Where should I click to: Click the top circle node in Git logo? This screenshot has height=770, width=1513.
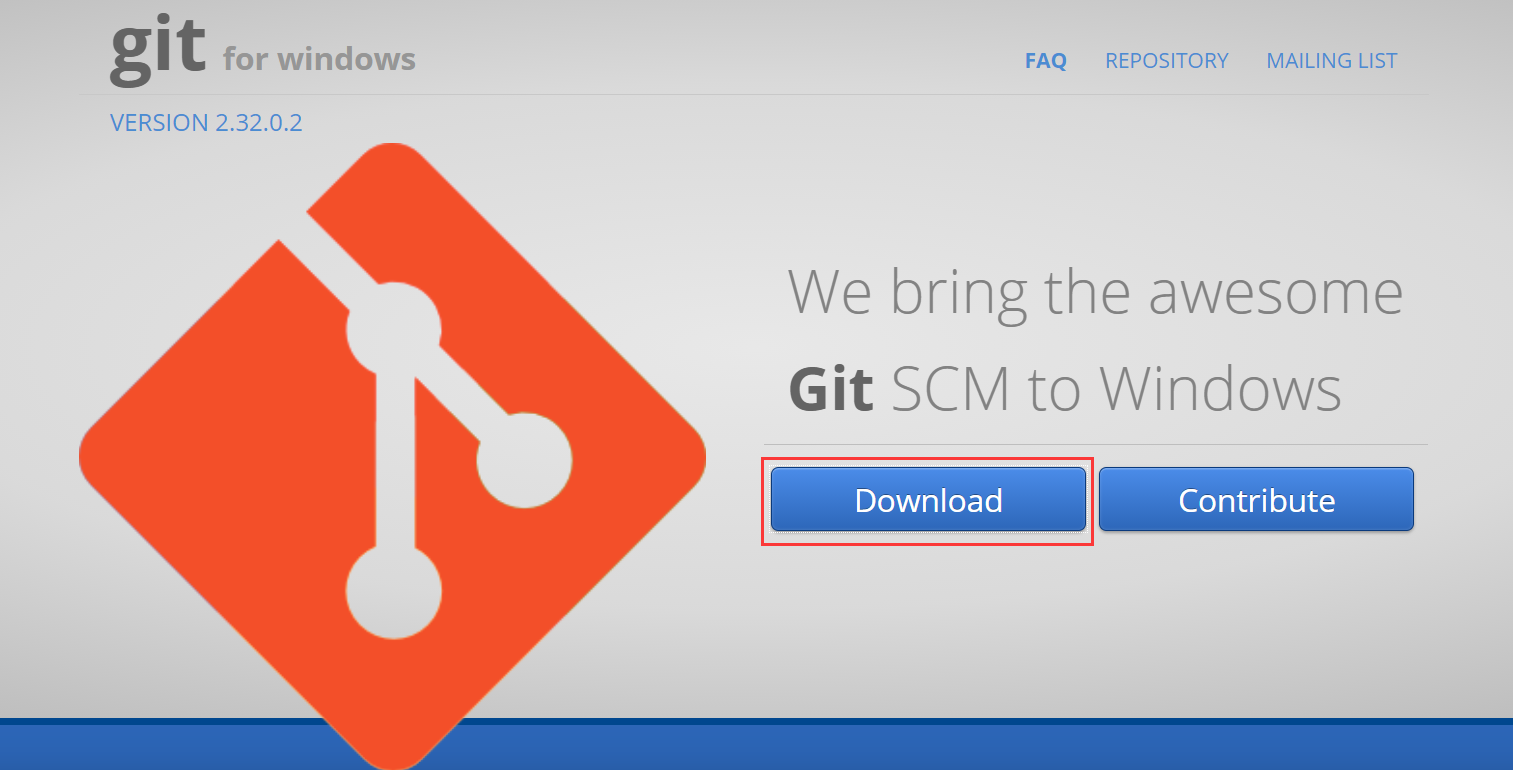[393, 329]
